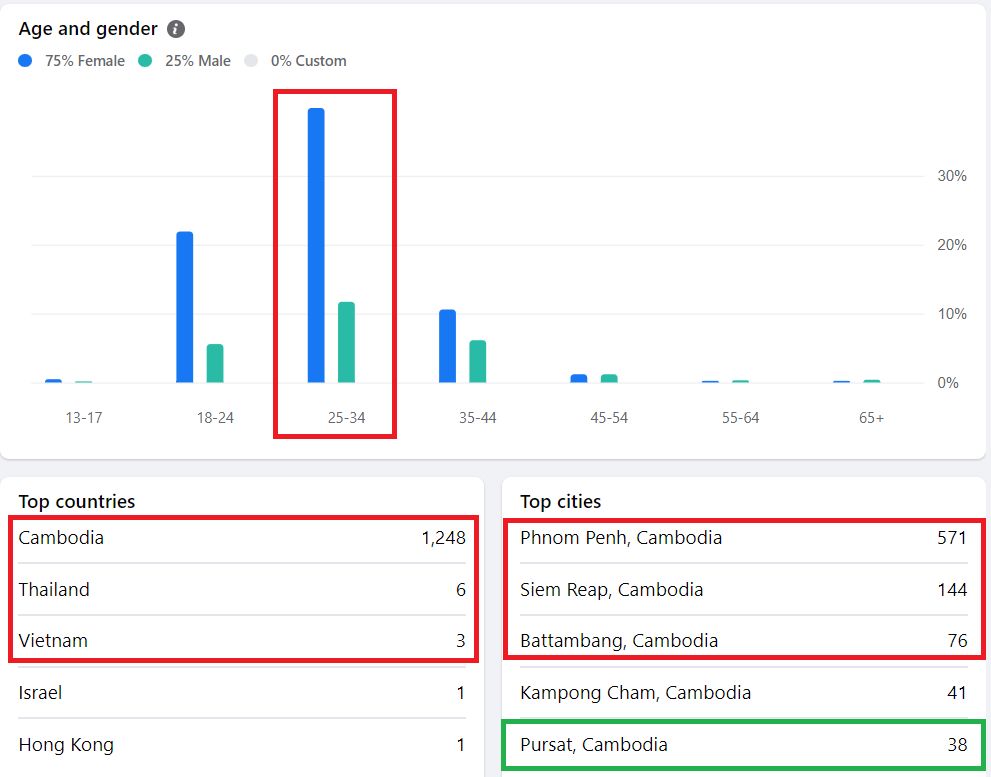Click the '10%' y-axis label
This screenshot has height=777, width=991.
pyautogui.click(x=952, y=314)
